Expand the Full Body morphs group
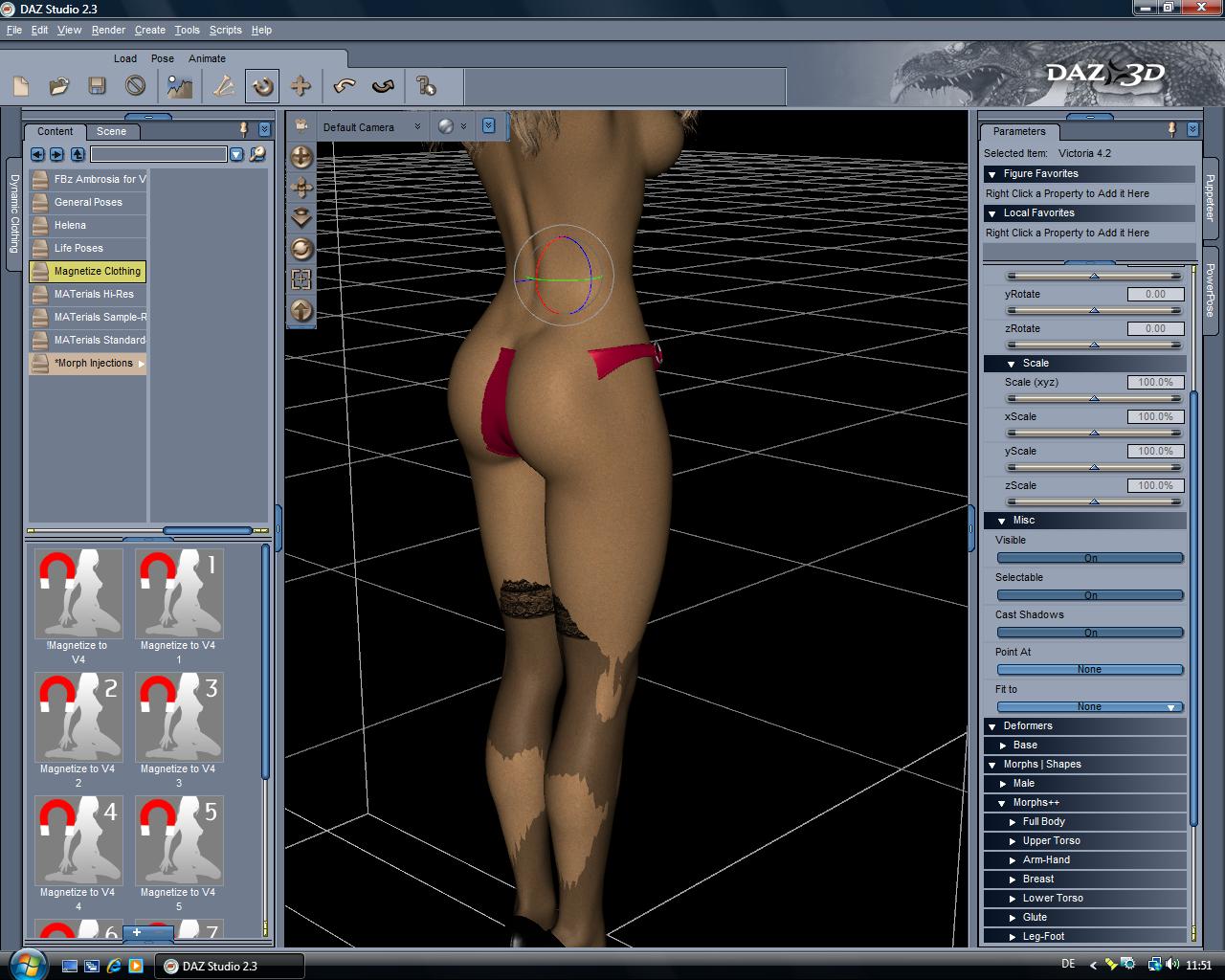 pos(1013,822)
